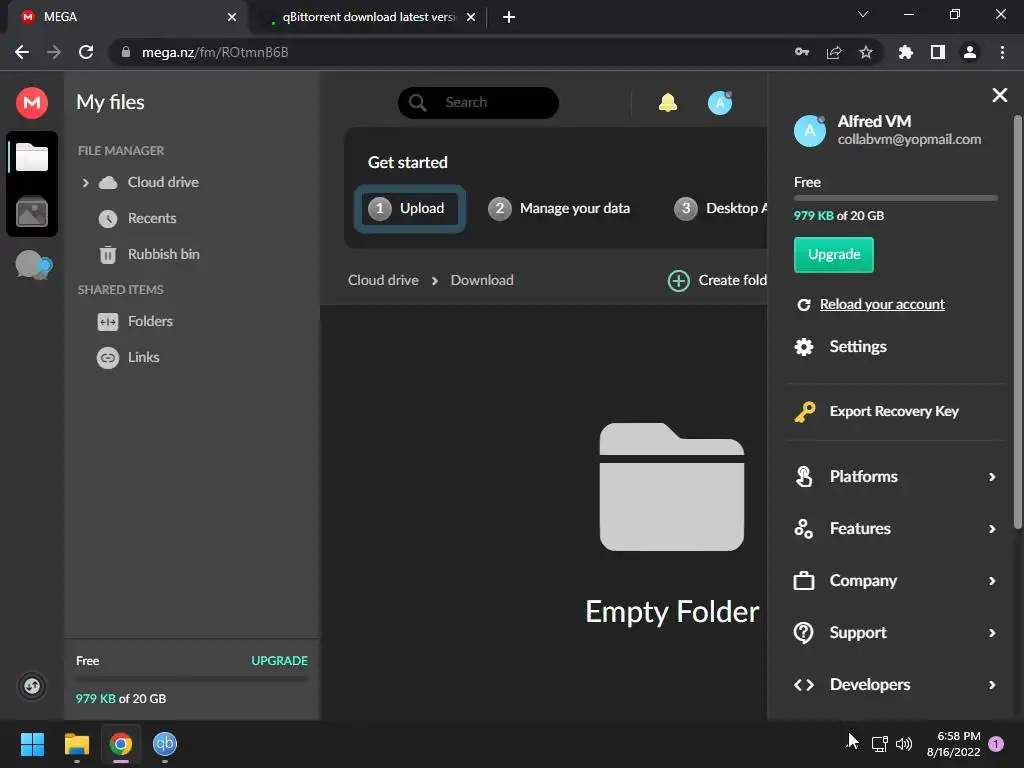This screenshot has width=1024, height=768.
Task: Click the Alfred VM profile avatar in panel
Action: [810, 131]
